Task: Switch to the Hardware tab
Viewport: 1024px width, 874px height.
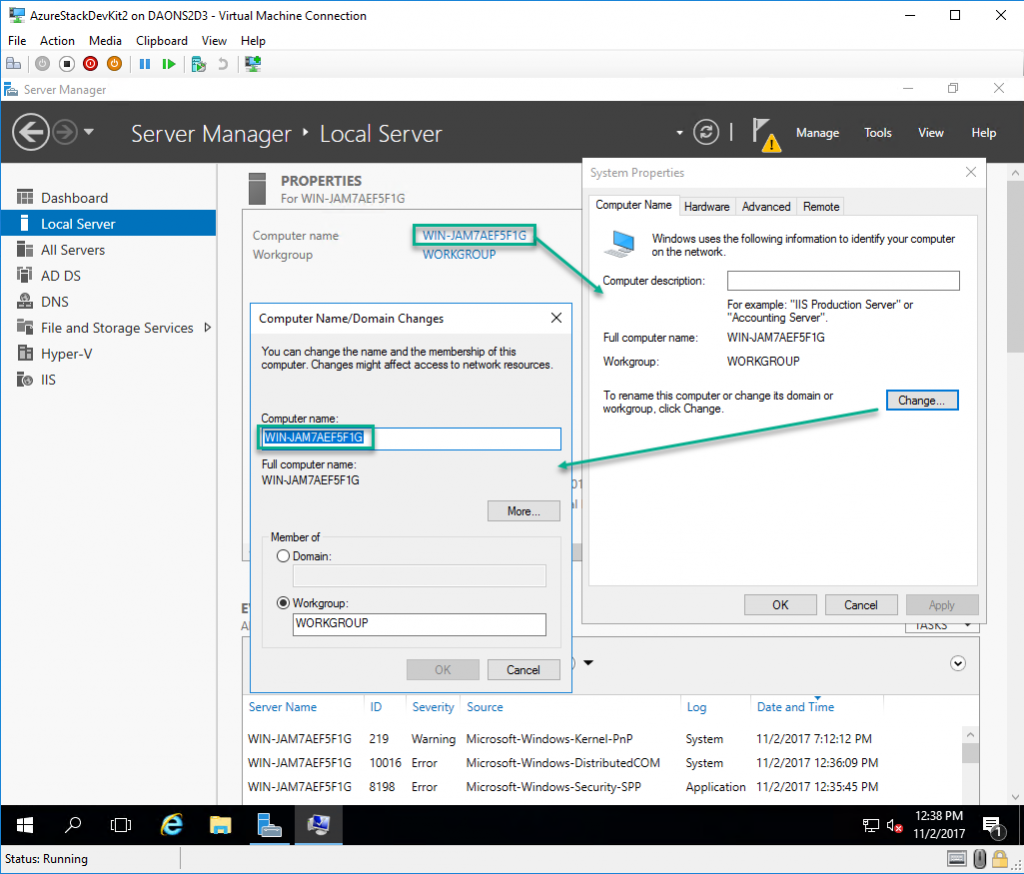Action: 707,206
